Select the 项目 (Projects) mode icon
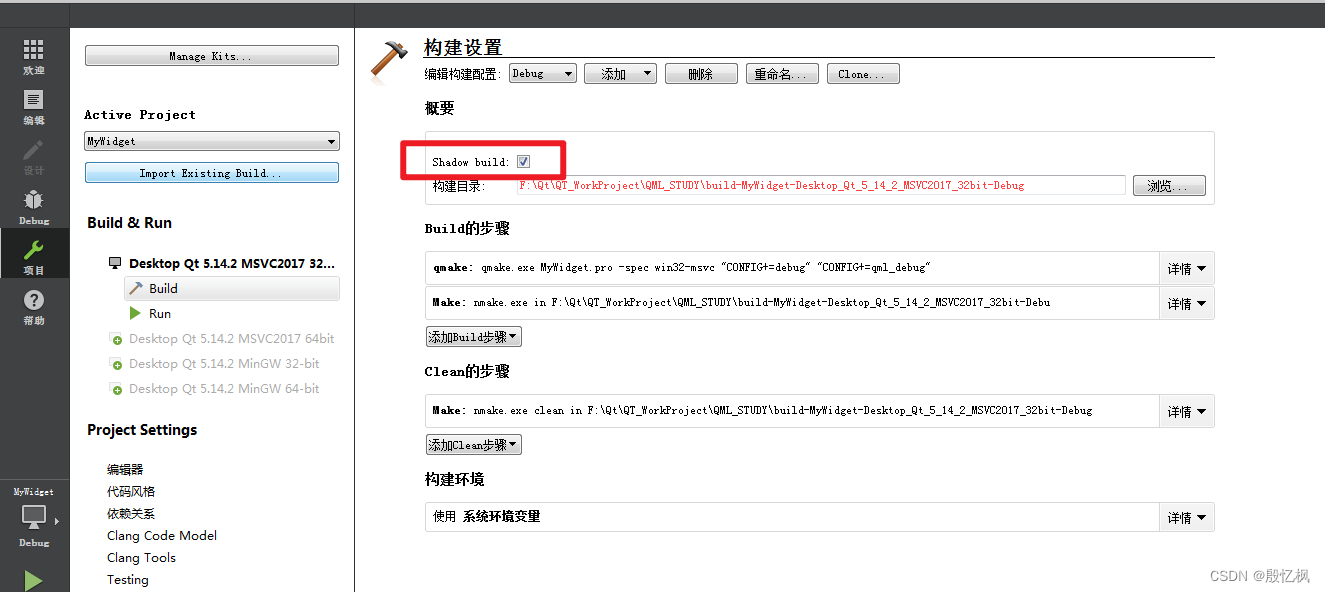The image size is (1325, 592). click(33, 252)
